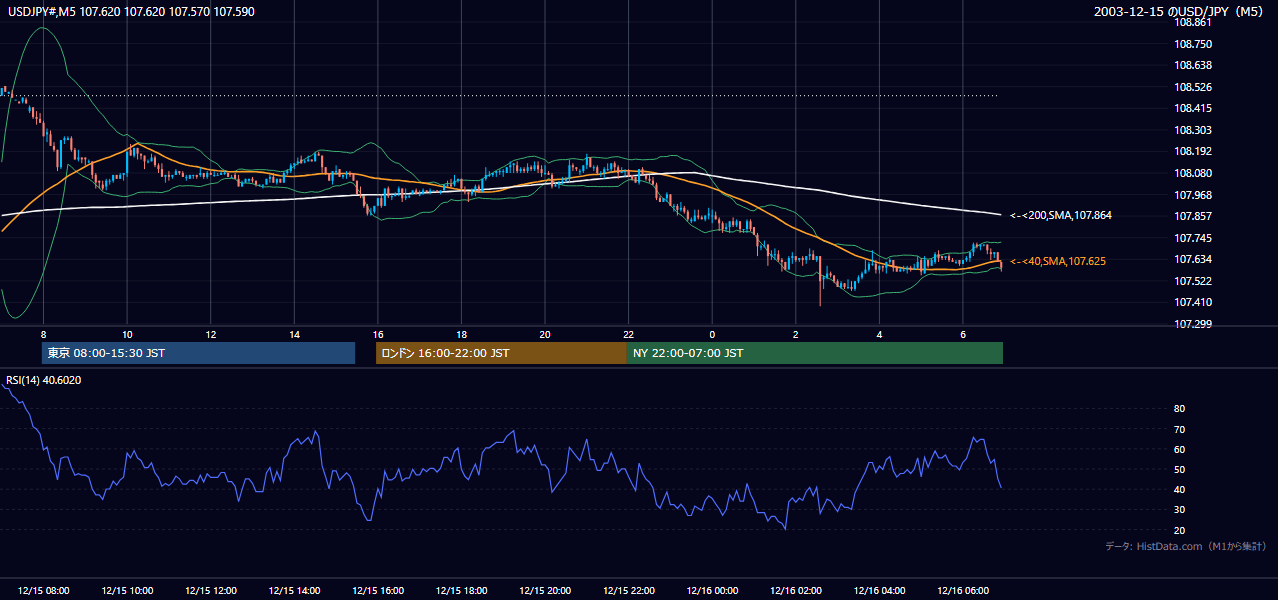The width and height of the screenshot is (1278, 600).
Task: Click the 12/15 14:00 time label
Action: click(294, 591)
